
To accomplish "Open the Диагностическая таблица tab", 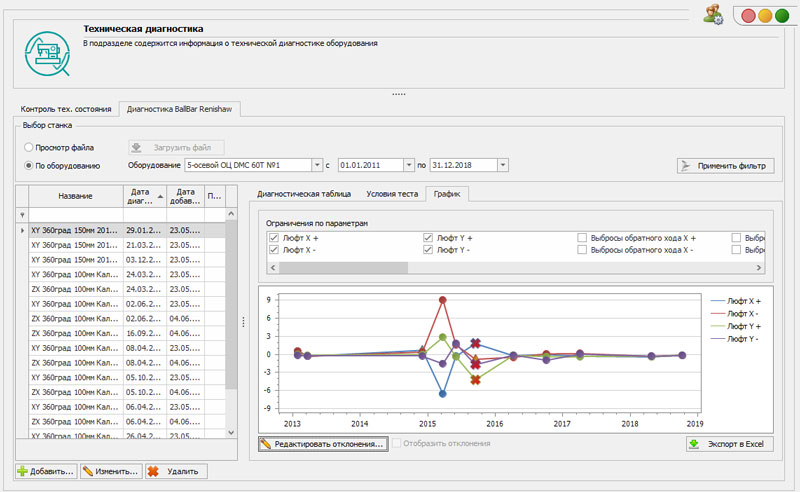I will click(305, 194).
